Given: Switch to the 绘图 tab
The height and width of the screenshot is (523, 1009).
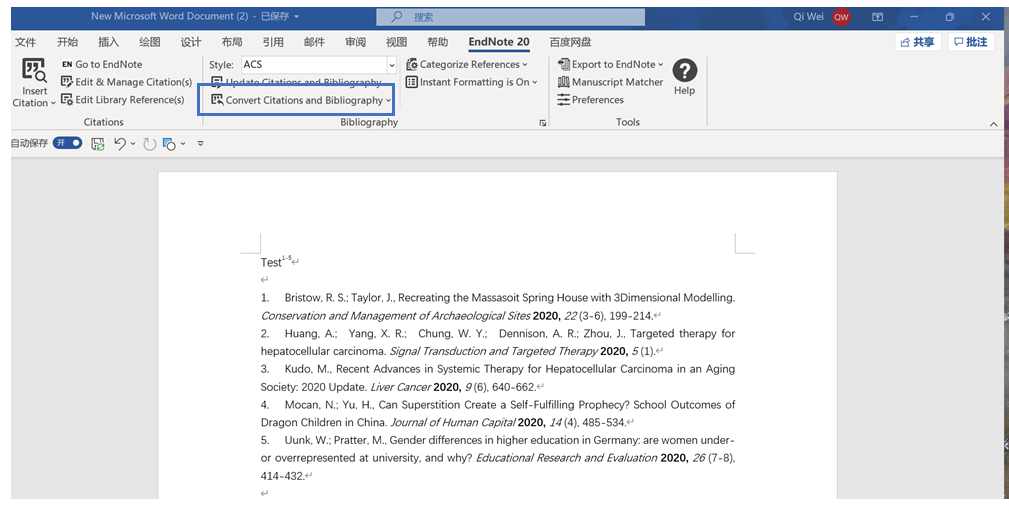Looking at the screenshot, I should [x=149, y=42].
